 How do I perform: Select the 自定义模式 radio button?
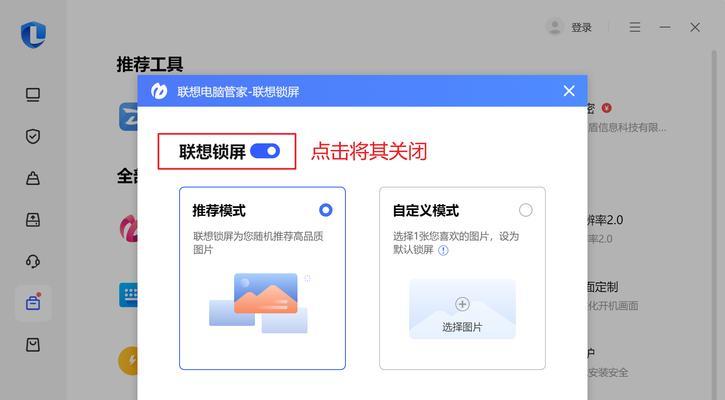click(x=525, y=210)
